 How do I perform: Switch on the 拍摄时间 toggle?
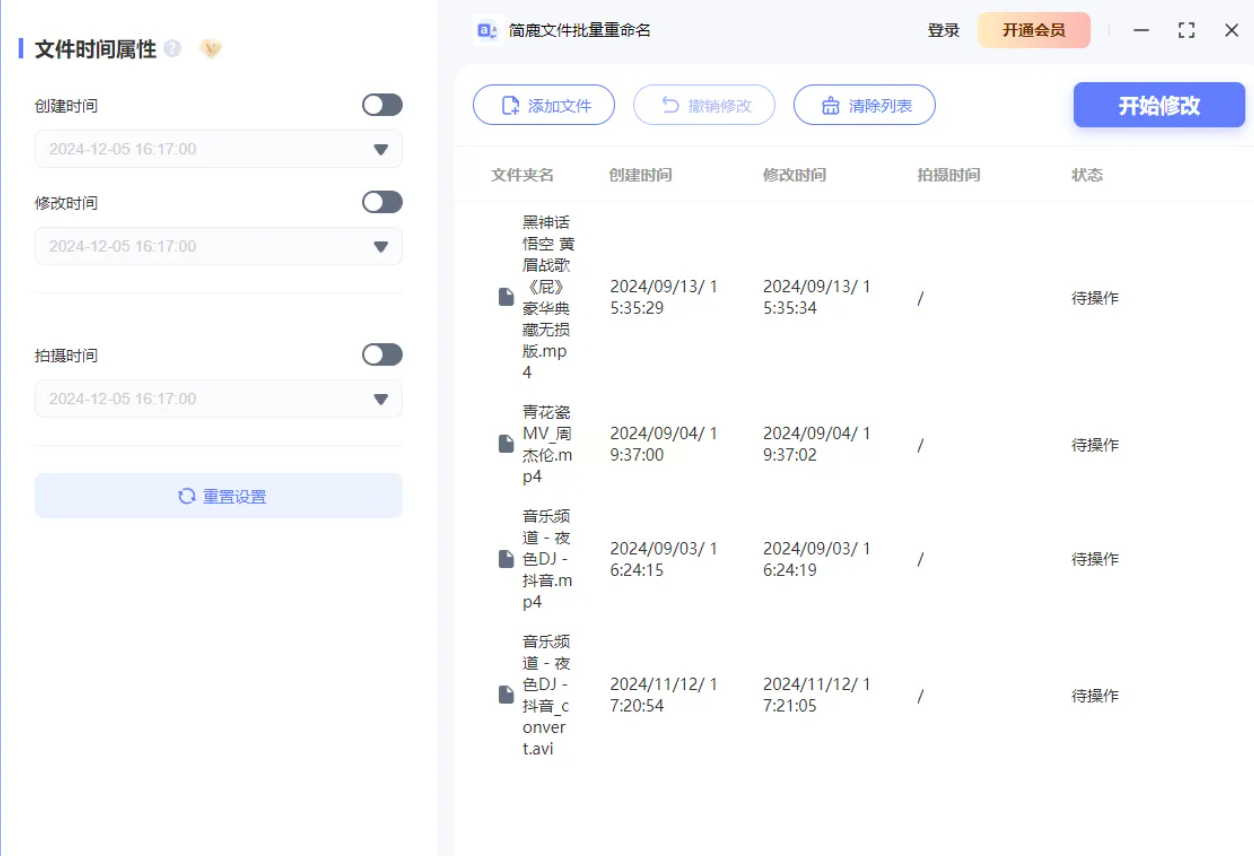click(382, 355)
